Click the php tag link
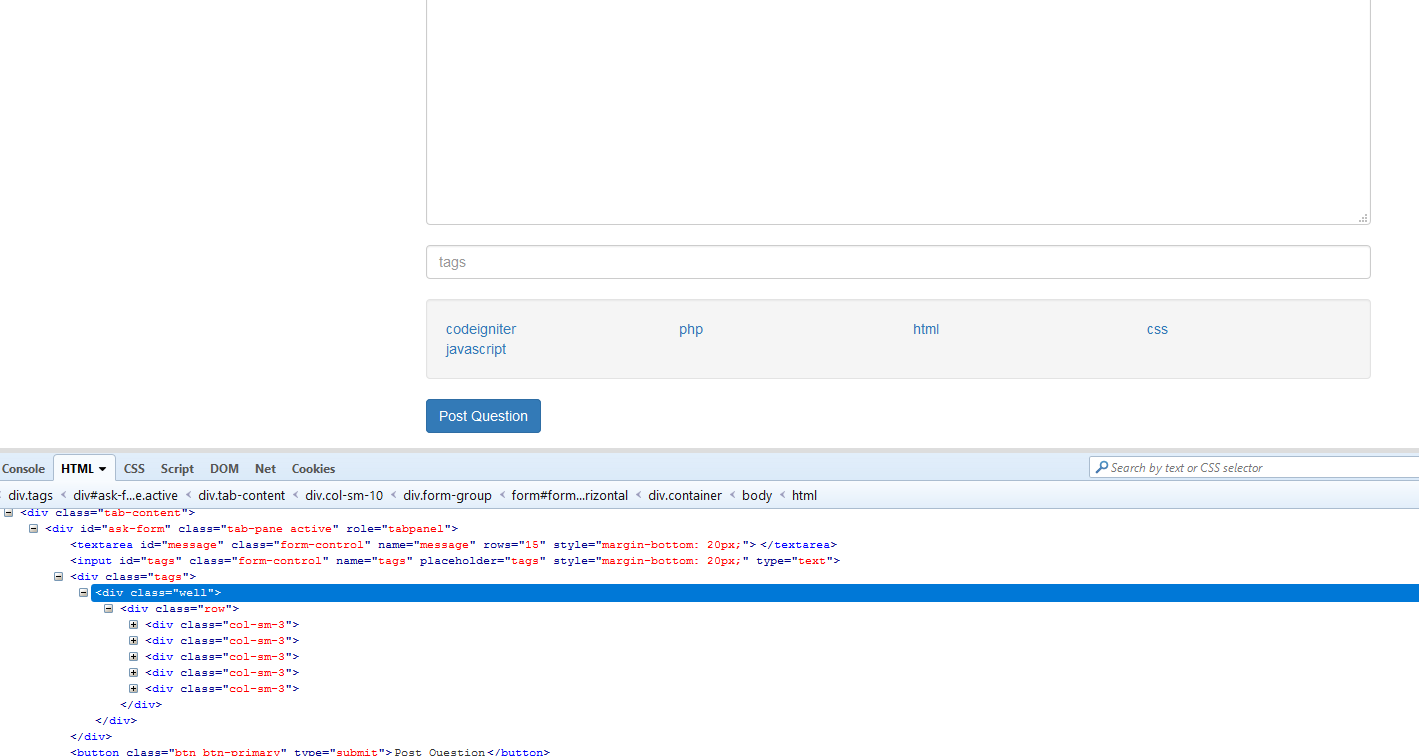Screen dimensions: 1419x756 (691, 329)
